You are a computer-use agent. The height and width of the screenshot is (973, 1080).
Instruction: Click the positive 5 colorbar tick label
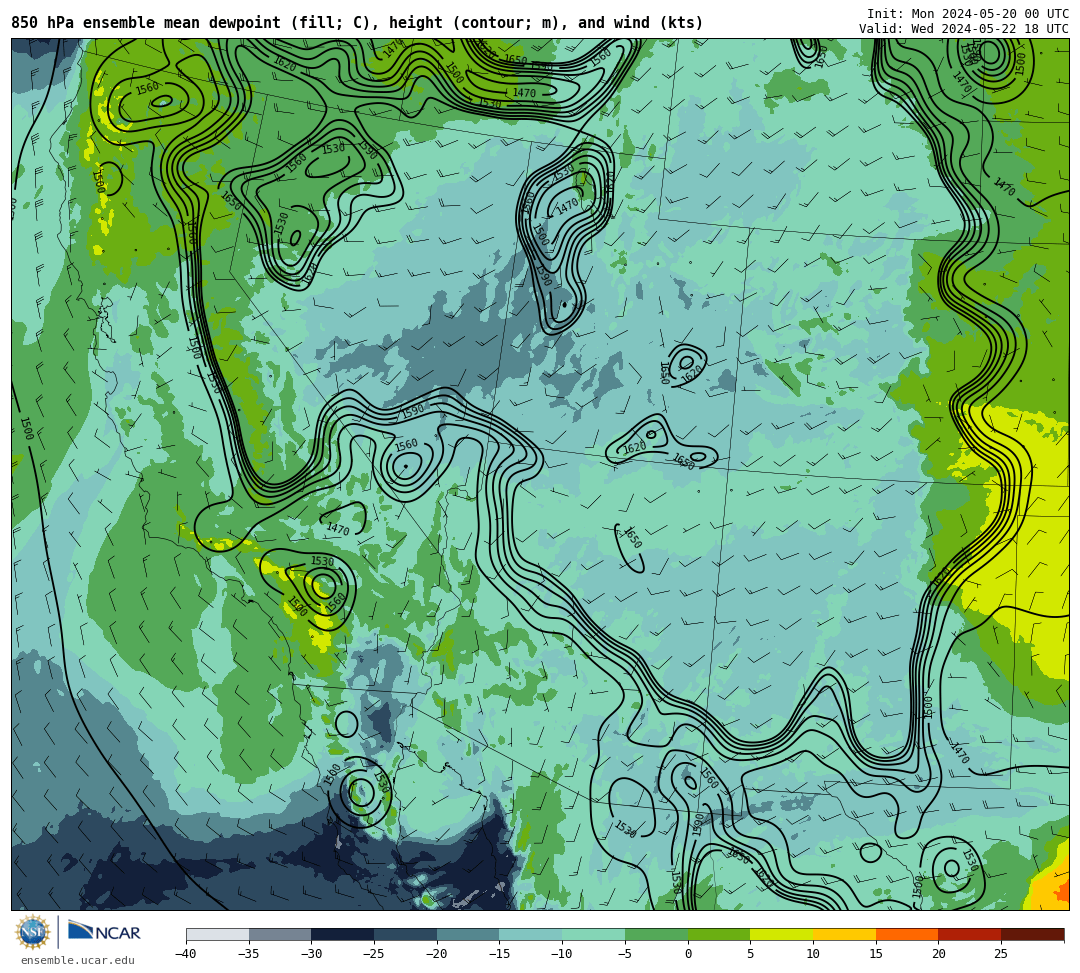click(x=750, y=954)
